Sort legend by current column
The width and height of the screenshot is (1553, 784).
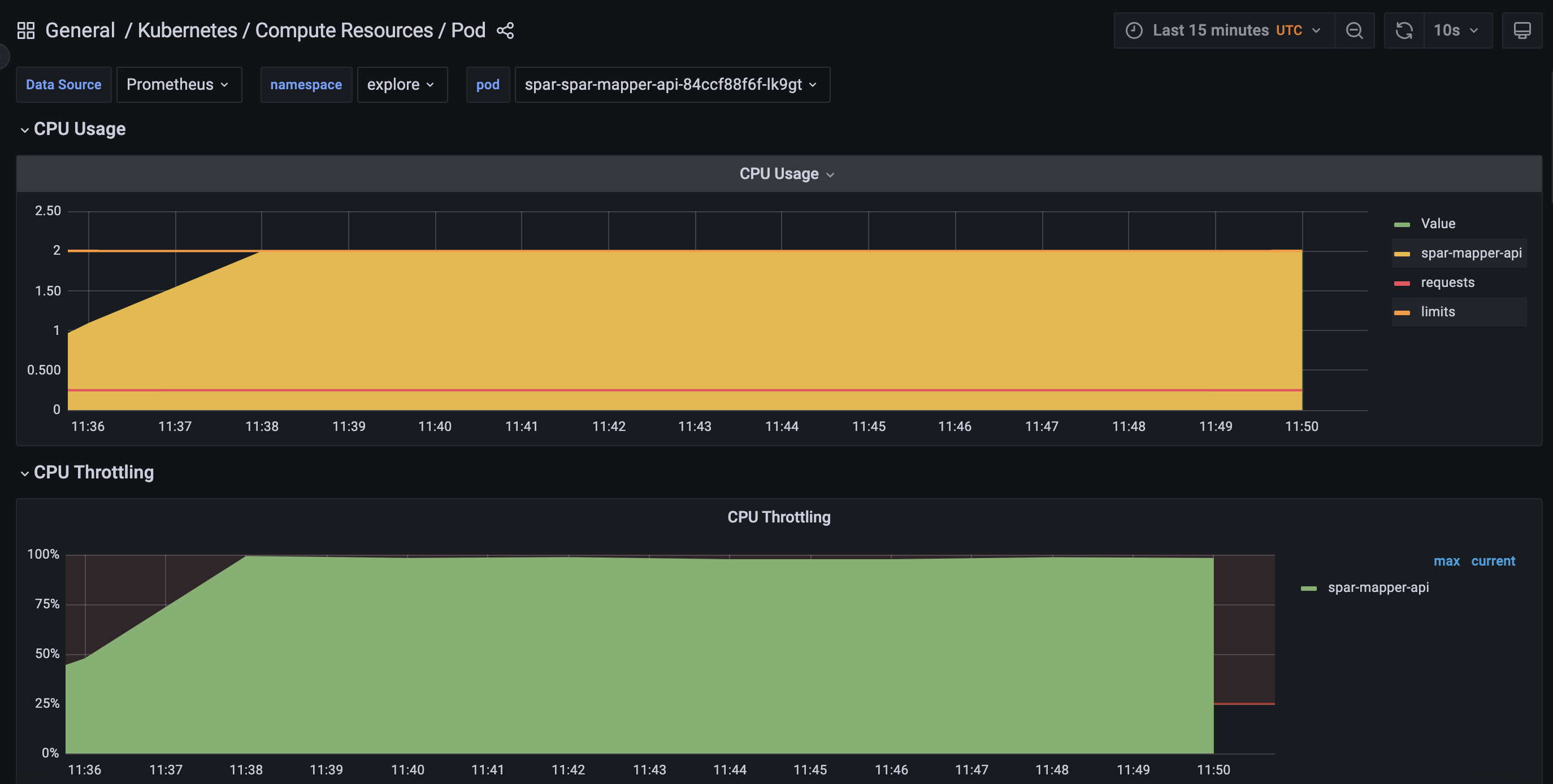1492,561
